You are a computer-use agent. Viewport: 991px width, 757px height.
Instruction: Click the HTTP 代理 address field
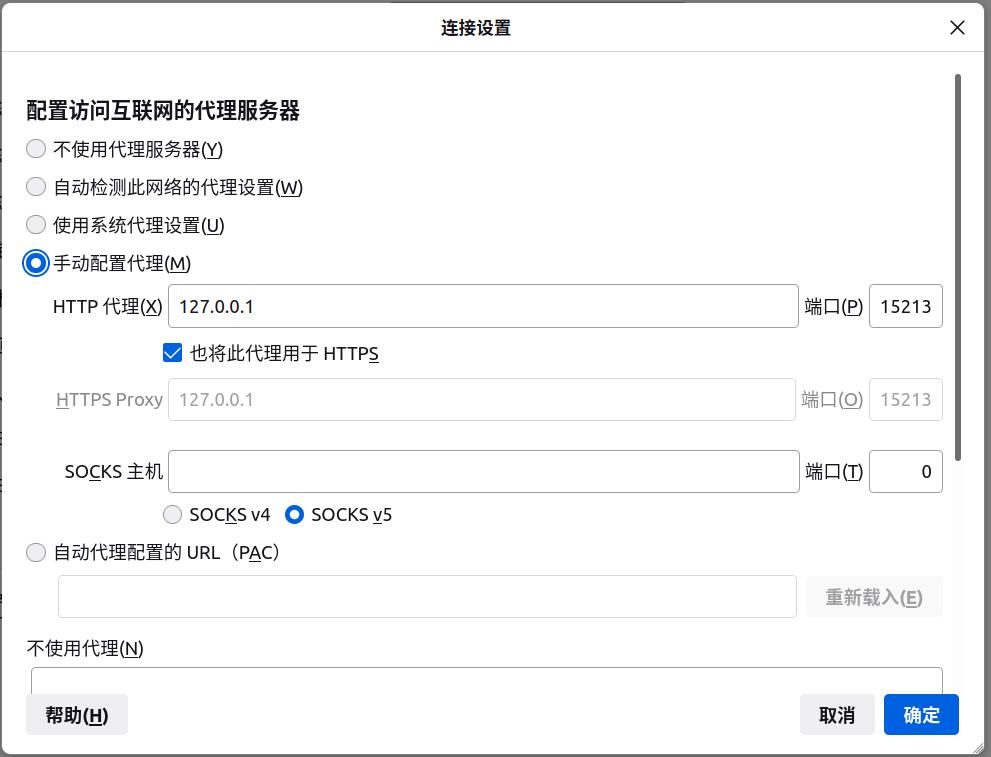[x=483, y=306]
